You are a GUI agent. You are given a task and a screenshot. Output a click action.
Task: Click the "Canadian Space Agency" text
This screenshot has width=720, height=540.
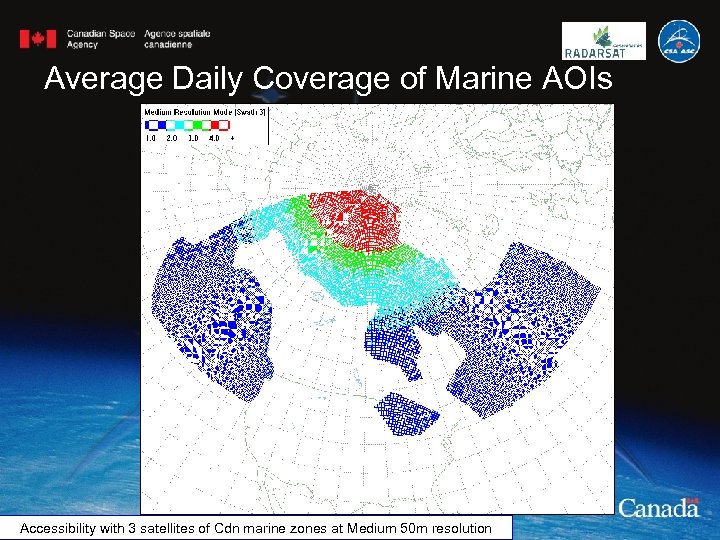coord(101,39)
